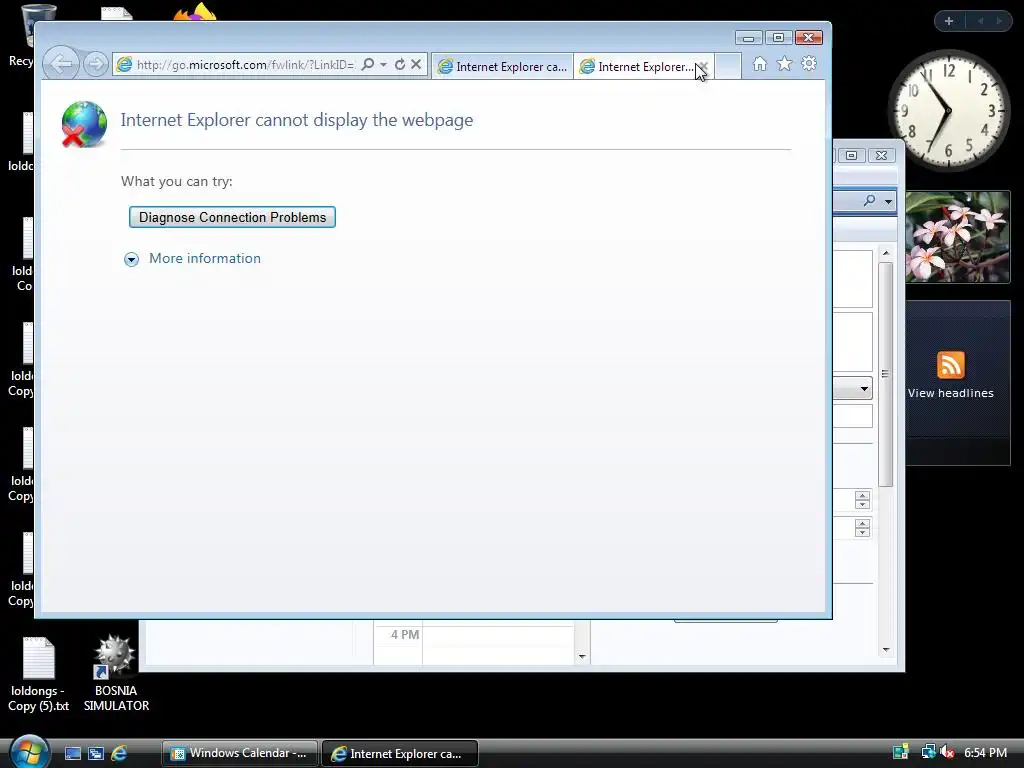This screenshot has width=1024, height=768.
Task: Select loldongs - Copy (5).txt desktop file
Action: pos(39,674)
